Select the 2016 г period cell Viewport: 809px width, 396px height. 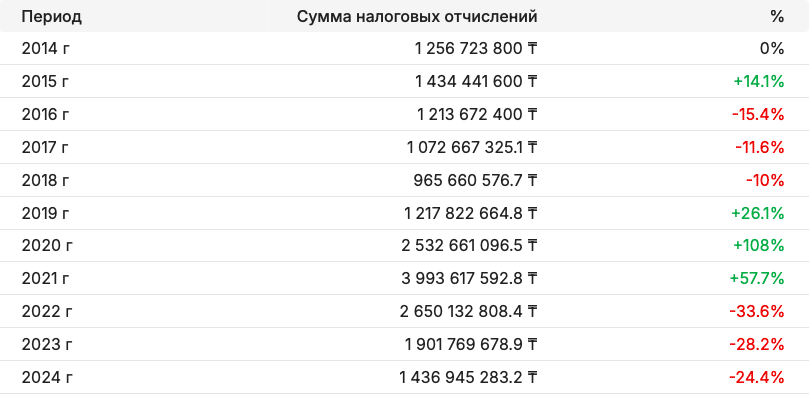click(45, 114)
